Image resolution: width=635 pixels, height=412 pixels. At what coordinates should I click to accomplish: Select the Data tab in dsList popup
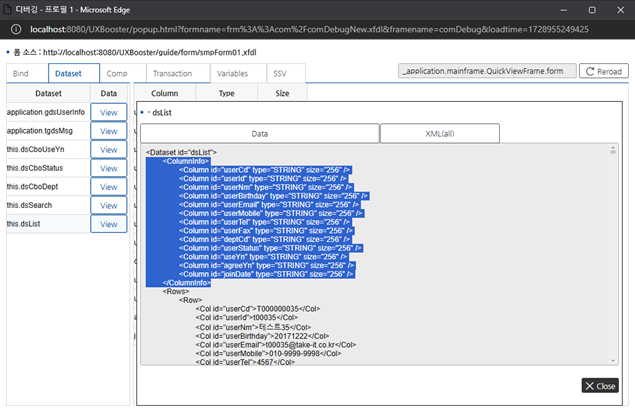tap(260, 134)
